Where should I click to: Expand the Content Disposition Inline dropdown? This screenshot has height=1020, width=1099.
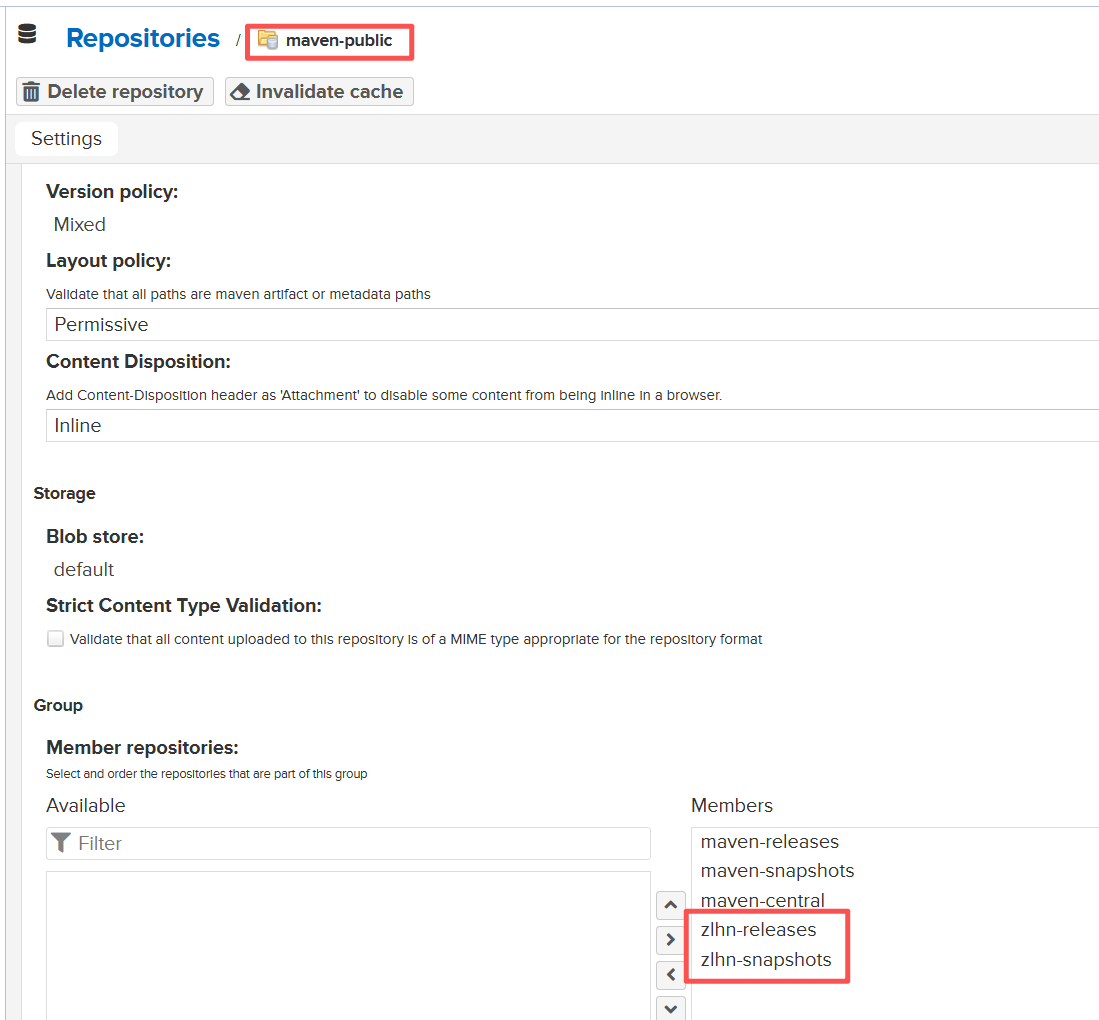570,426
